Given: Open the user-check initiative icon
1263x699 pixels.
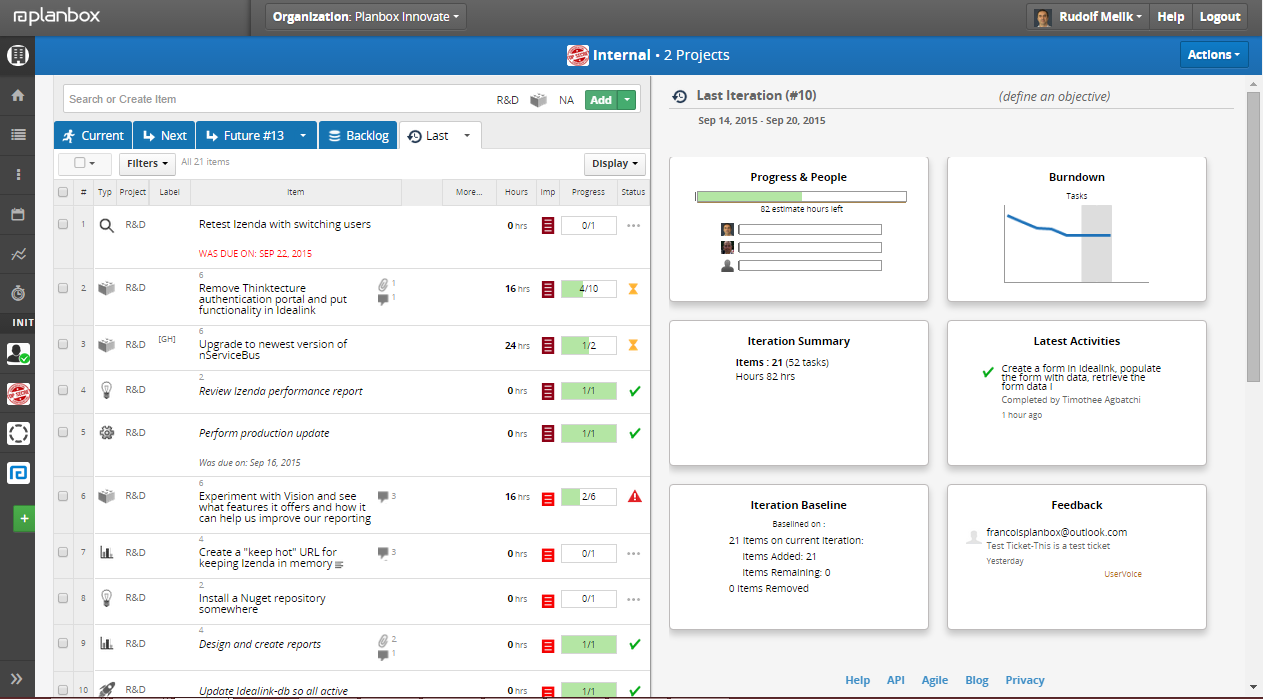Looking at the screenshot, I should (x=17, y=353).
